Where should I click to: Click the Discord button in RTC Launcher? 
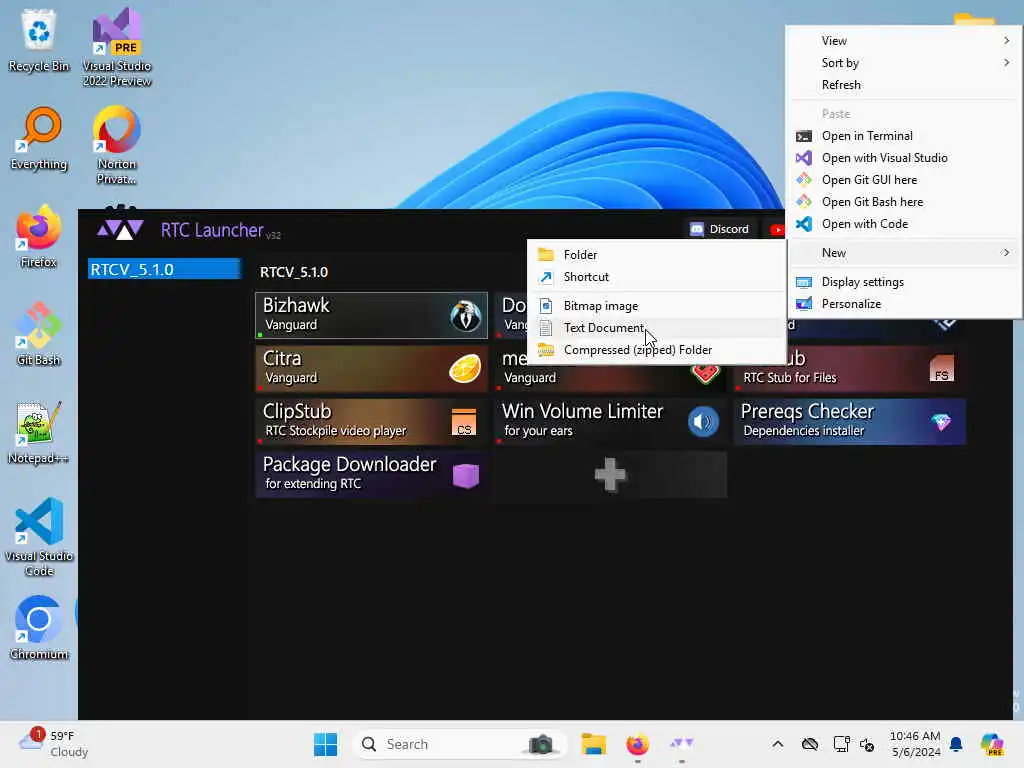(x=720, y=229)
